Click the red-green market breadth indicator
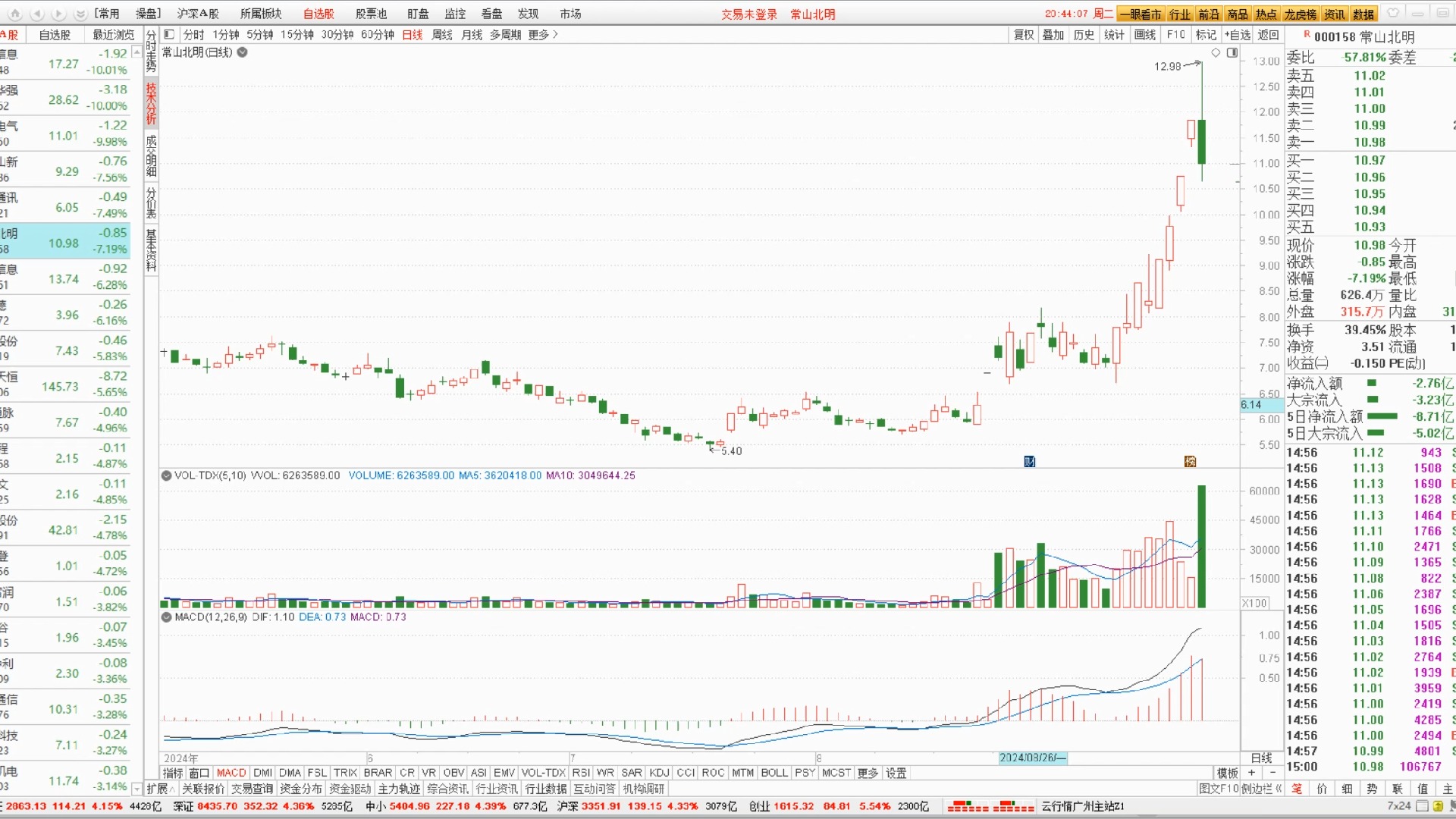The height and width of the screenshot is (819, 1456). [x=991, y=806]
